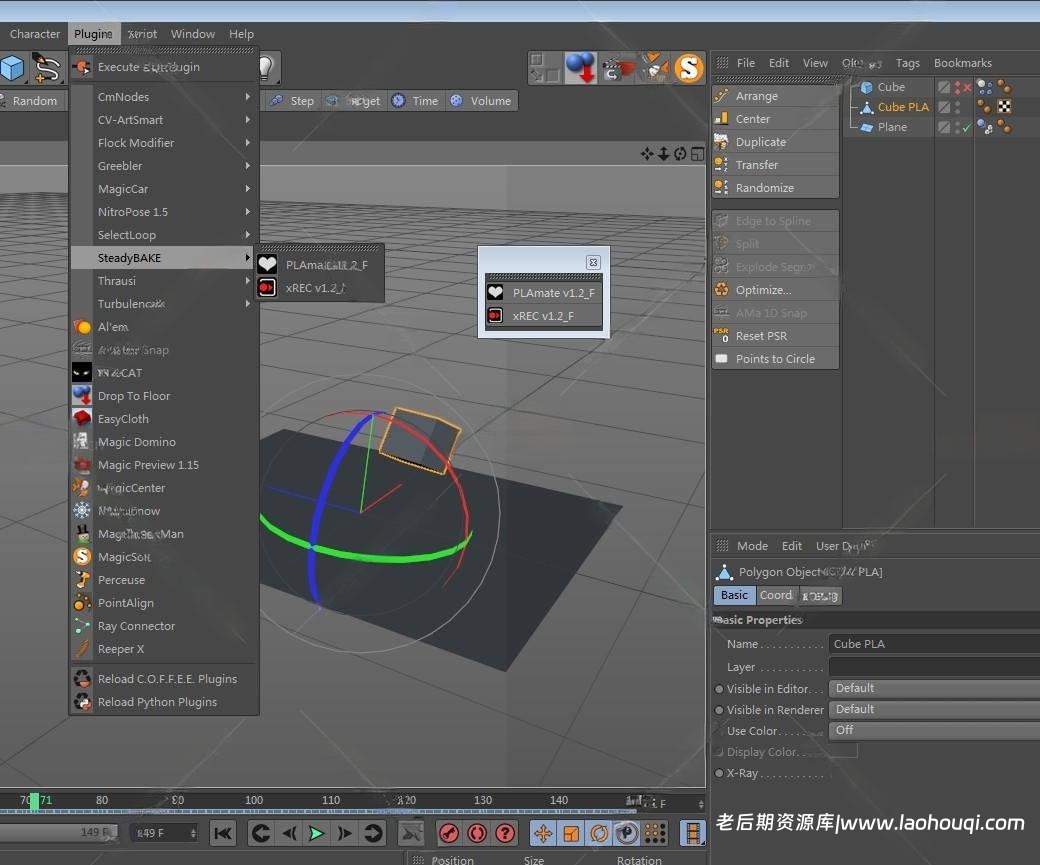Jump to start of animation

coord(223,833)
